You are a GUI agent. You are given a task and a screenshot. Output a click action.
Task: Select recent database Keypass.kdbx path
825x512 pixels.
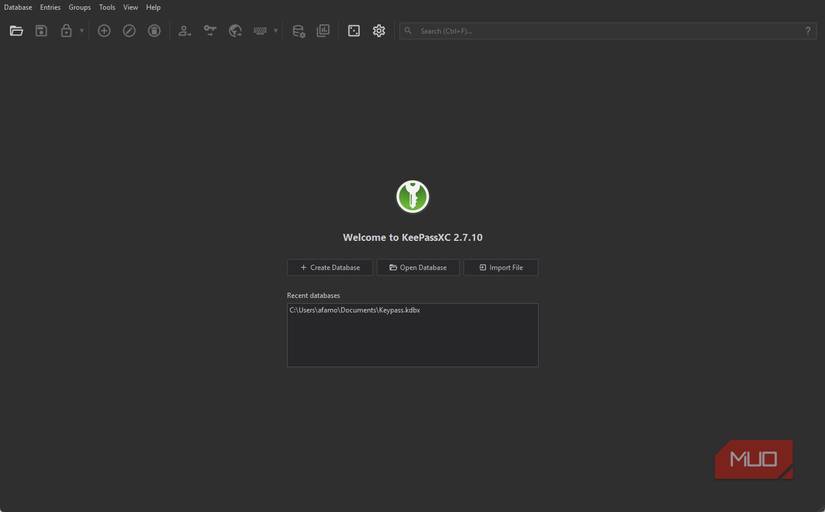click(355, 310)
